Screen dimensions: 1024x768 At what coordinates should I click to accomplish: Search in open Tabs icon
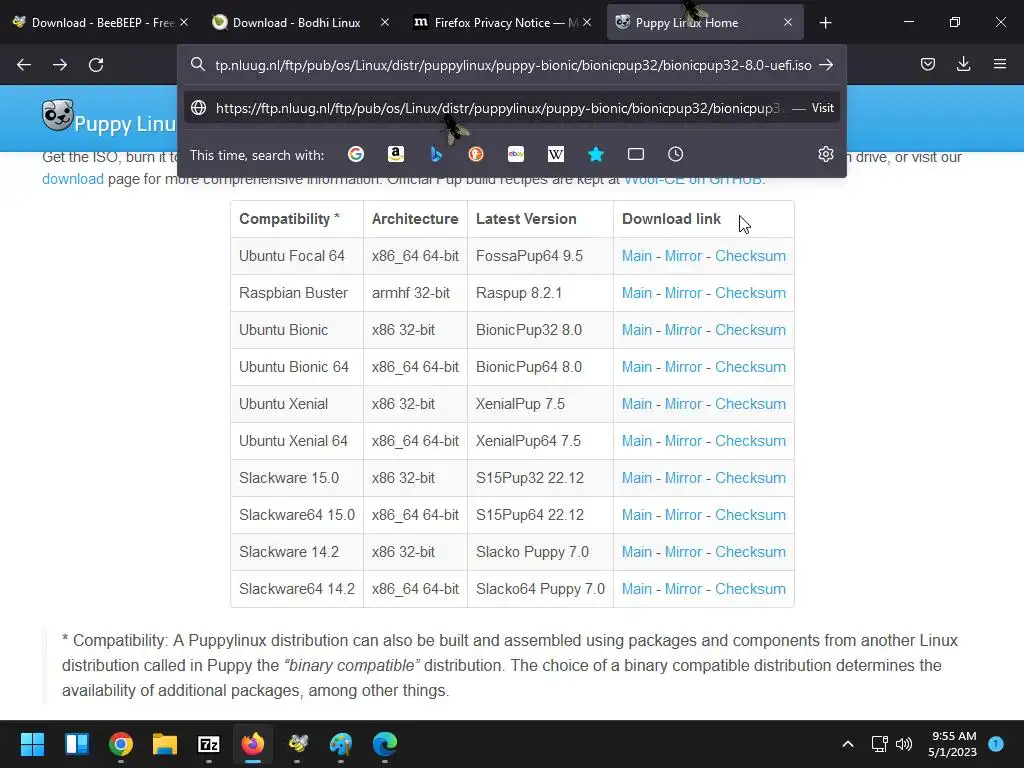coord(635,154)
